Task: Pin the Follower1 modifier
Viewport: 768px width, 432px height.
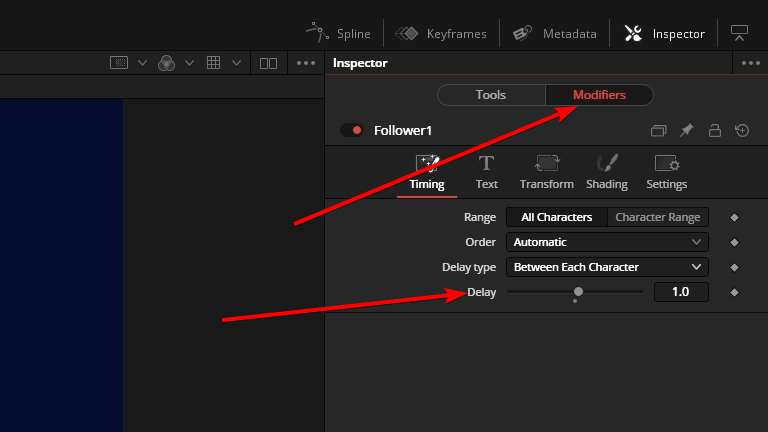Action: click(x=687, y=130)
